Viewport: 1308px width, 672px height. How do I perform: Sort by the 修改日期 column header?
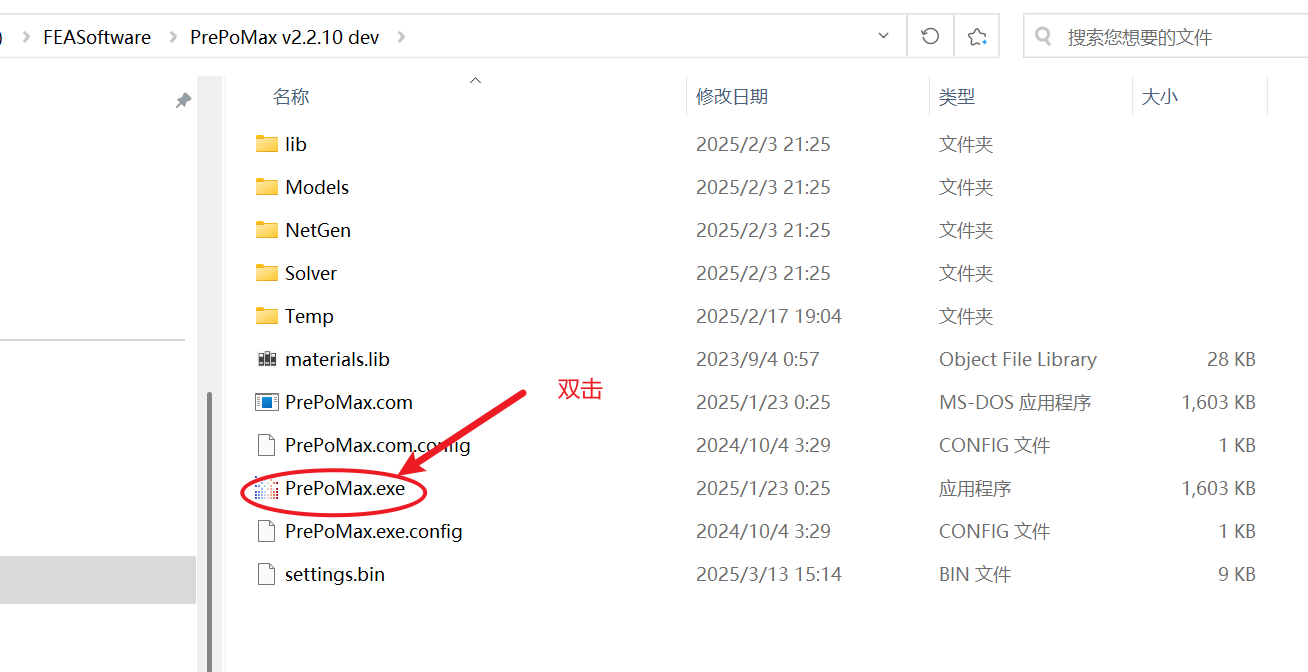click(732, 97)
